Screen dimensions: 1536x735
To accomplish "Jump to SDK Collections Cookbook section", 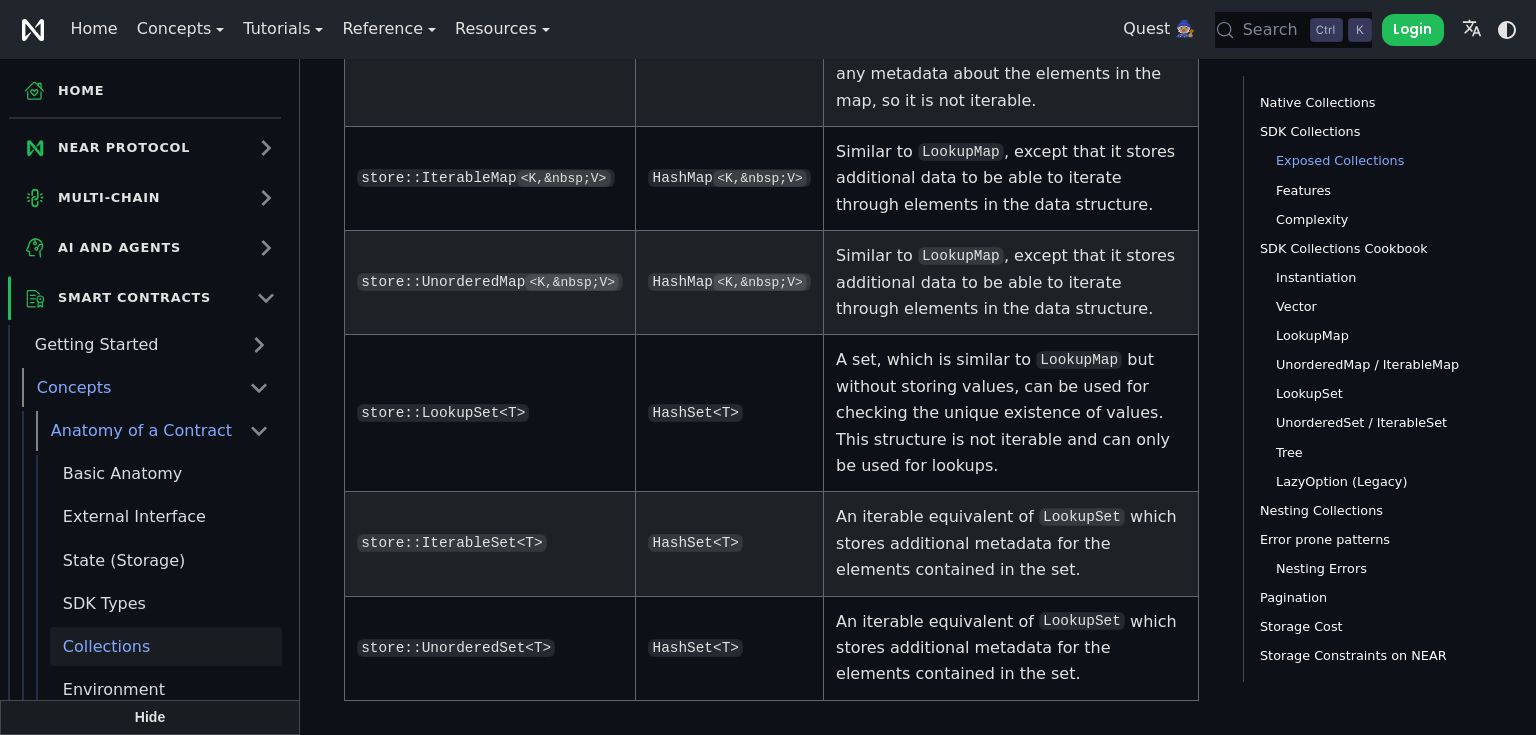I will [x=1343, y=248].
